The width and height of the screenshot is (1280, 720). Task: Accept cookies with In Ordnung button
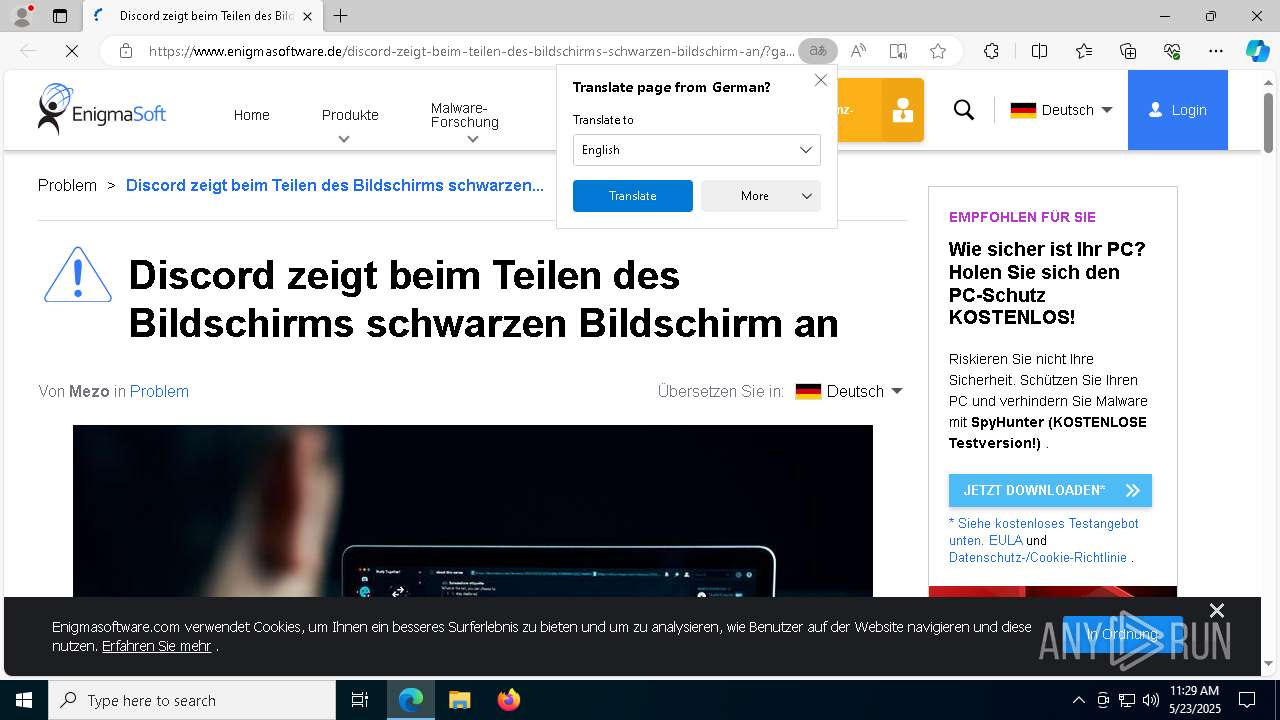(x=1122, y=634)
